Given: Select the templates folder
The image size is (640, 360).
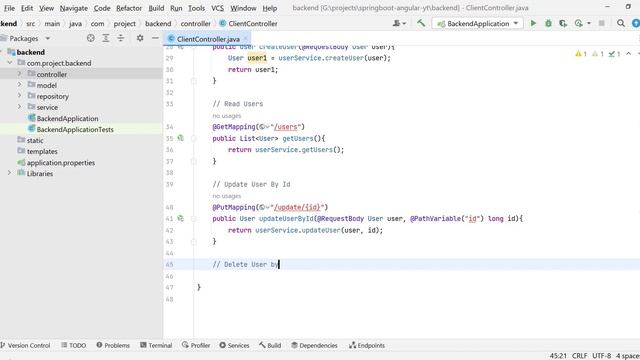Looking at the screenshot, I should pyautogui.click(x=42, y=151).
